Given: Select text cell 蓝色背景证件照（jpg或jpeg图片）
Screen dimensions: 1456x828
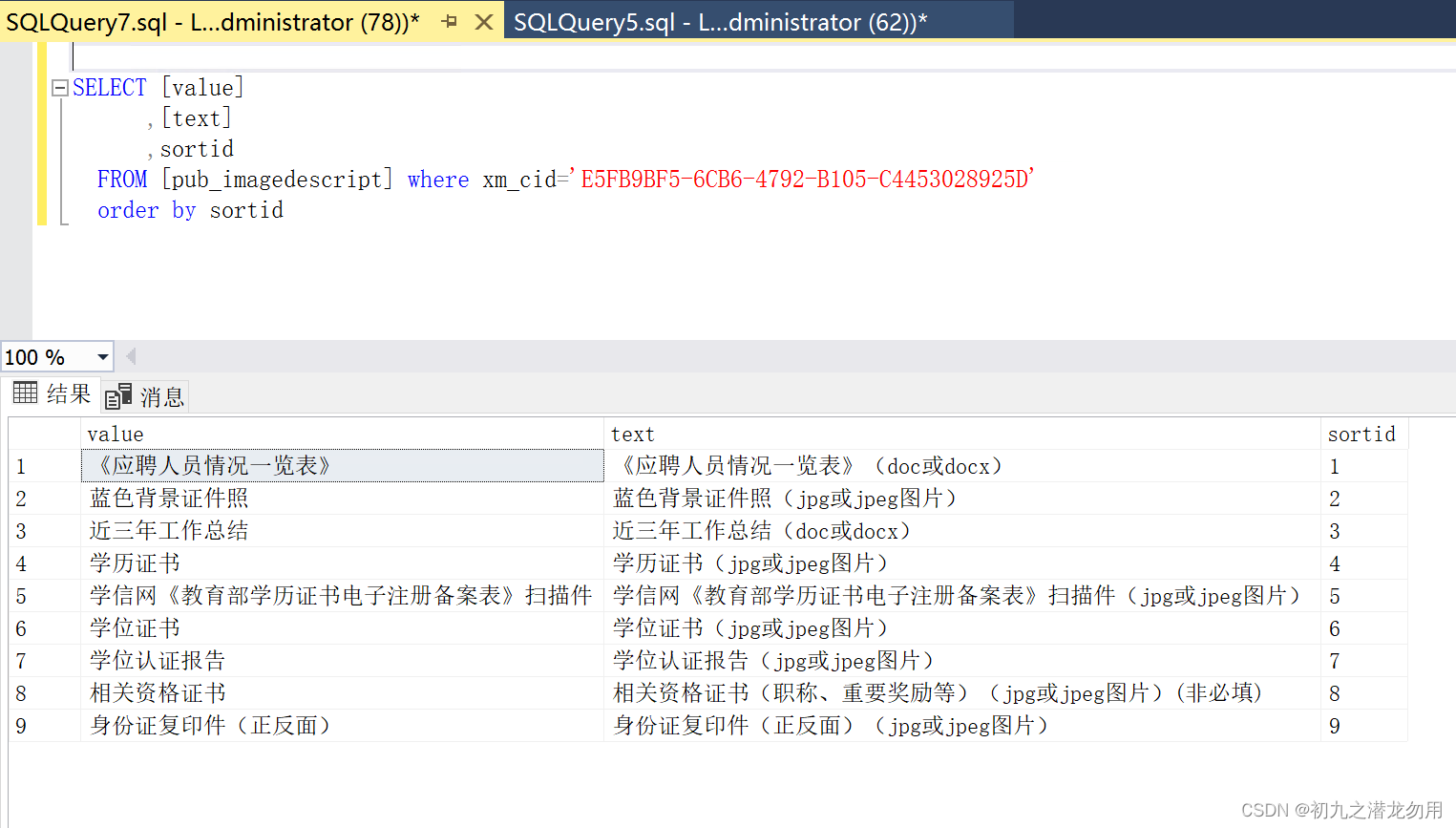Looking at the screenshot, I should tap(962, 499).
